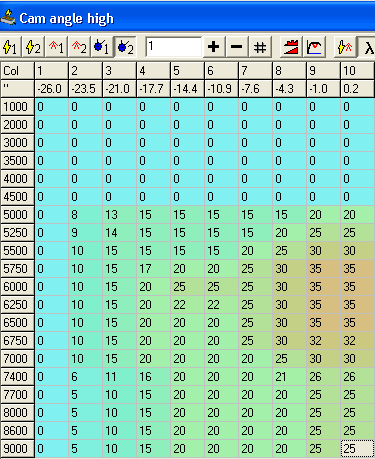The width and height of the screenshot is (375, 459).
Task: Select the 6250 rpm row header
Action: click(x=17, y=305)
